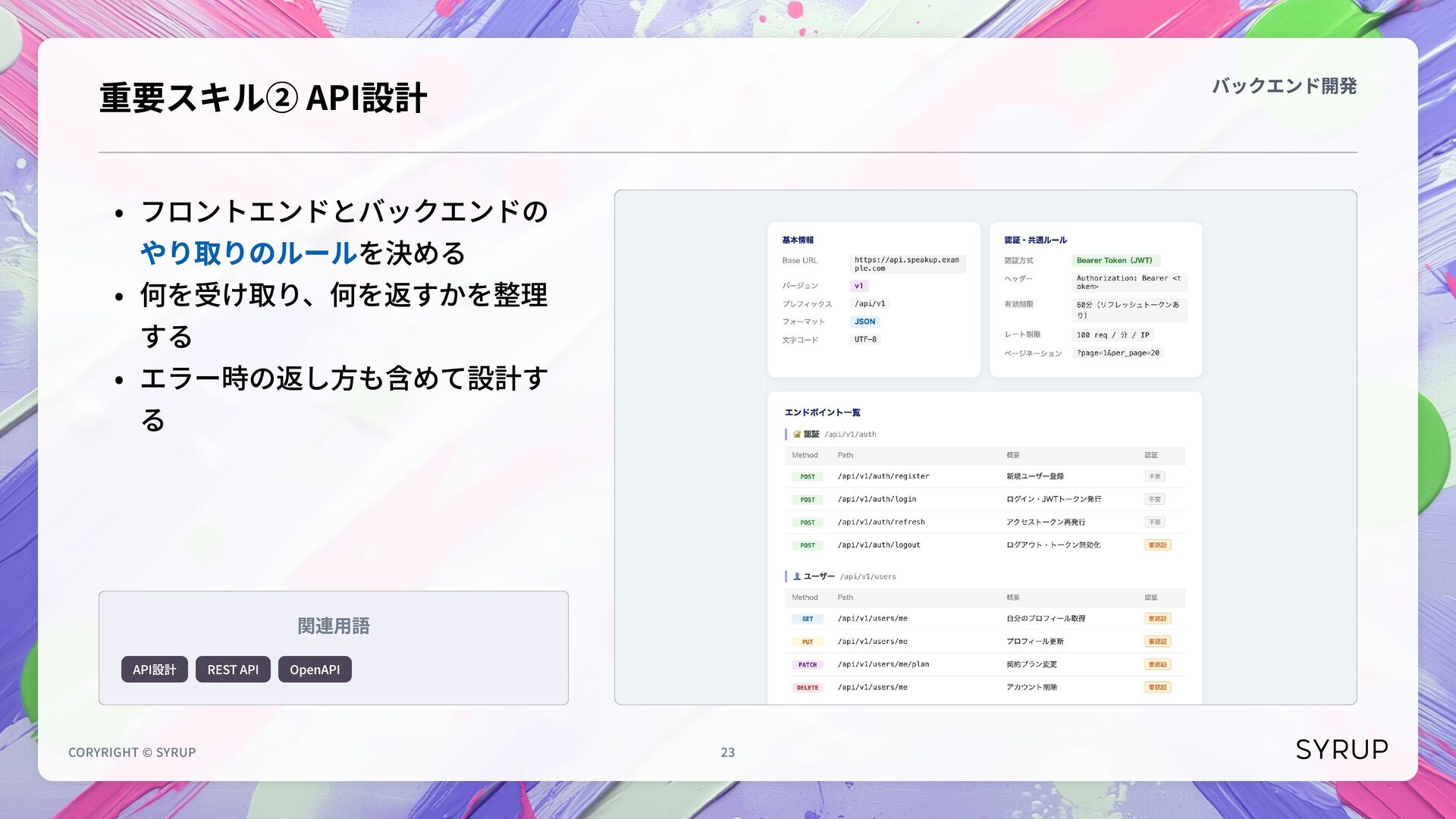
Task: Click the Base URL value https://api.speakup.example.com
Action: coord(907,264)
